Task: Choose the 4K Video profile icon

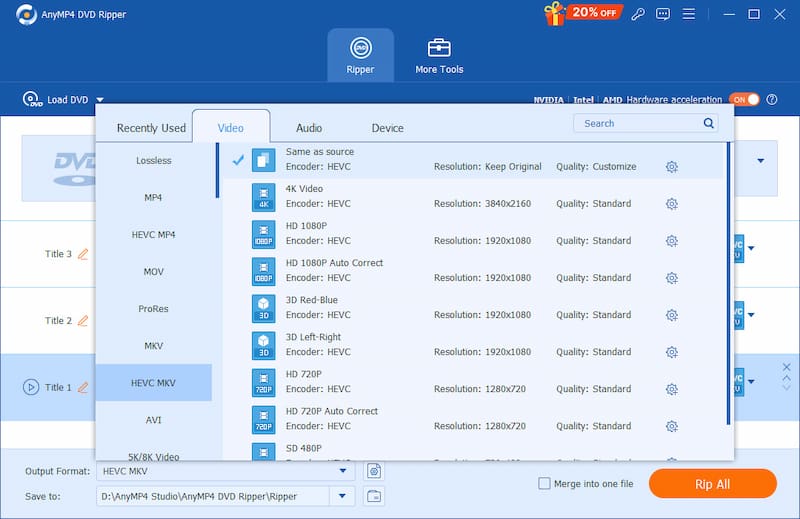Action: (x=263, y=197)
